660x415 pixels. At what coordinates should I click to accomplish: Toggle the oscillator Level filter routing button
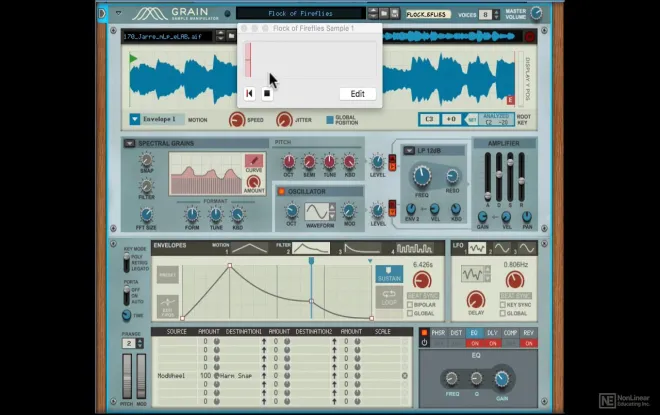click(x=392, y=208)
